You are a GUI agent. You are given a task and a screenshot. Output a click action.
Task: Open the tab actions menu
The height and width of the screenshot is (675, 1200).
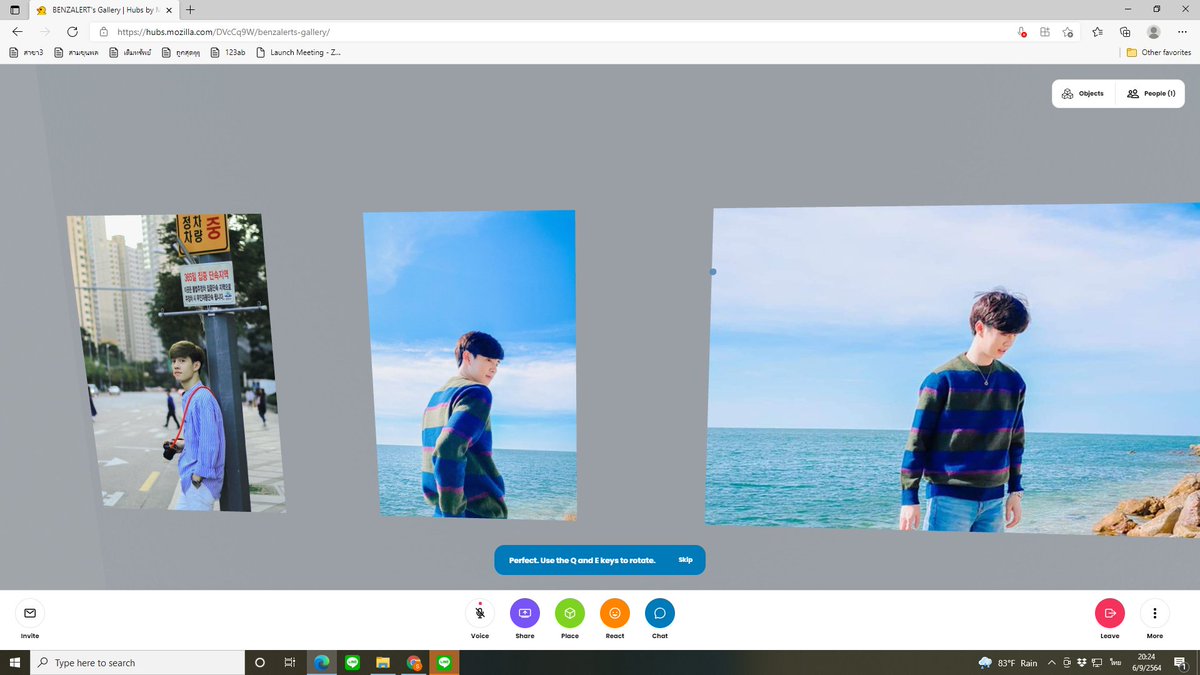[14, 10]
